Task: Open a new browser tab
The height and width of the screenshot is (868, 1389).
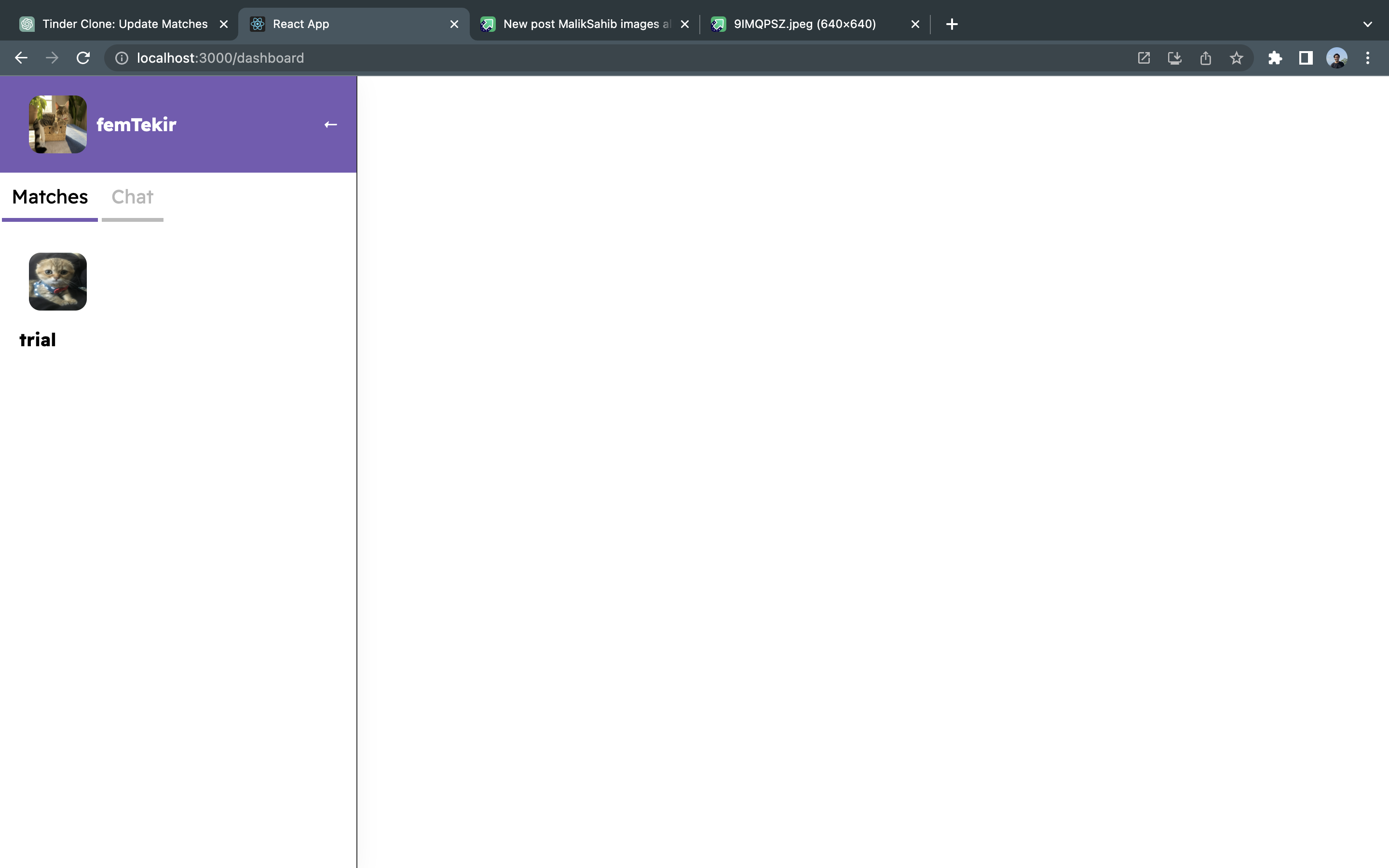Action: click(952, 24)
